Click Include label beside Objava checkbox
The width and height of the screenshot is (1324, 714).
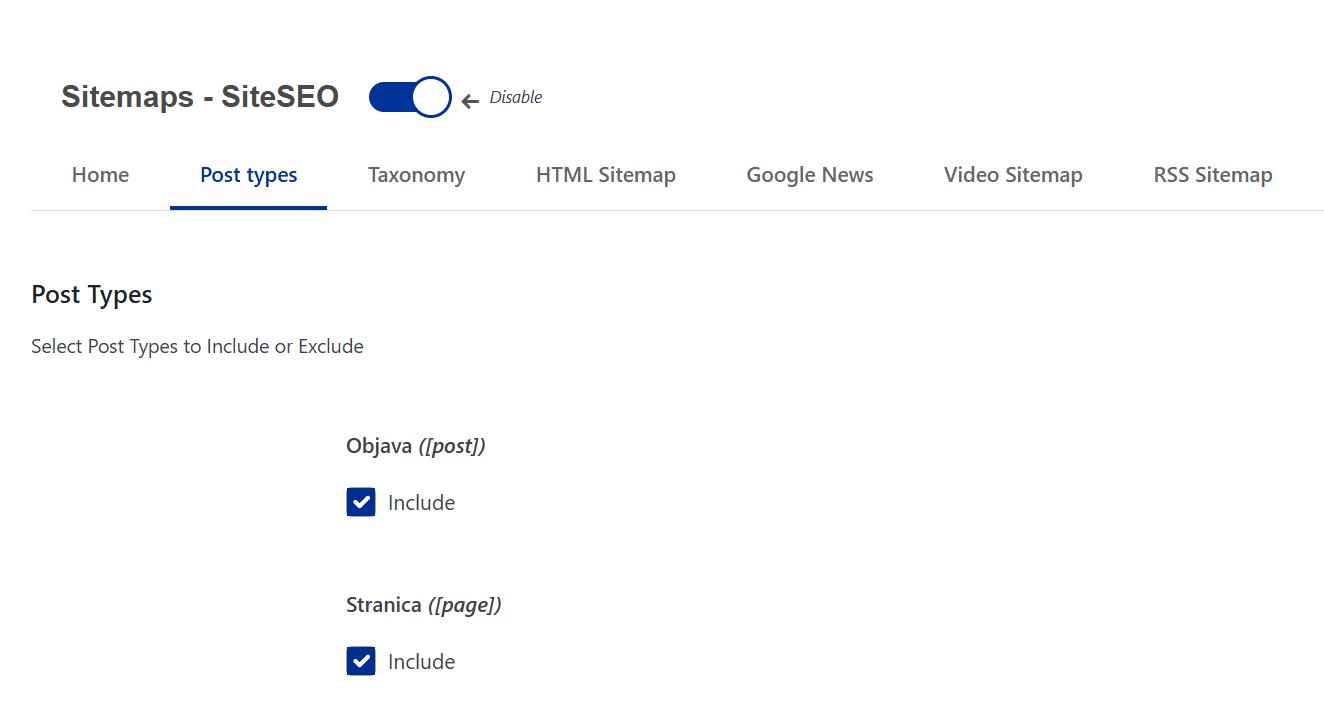click(x=421, y=502)
